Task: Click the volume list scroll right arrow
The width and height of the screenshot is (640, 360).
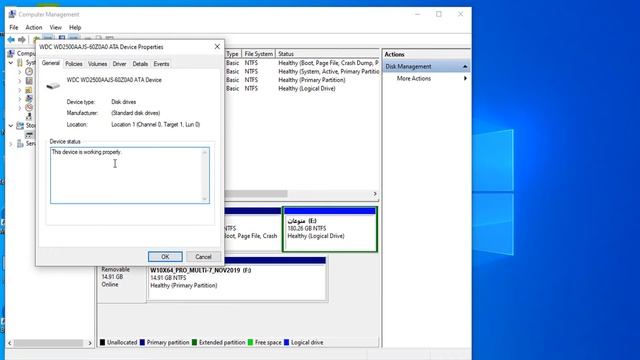Action: [x=375, y=194]
